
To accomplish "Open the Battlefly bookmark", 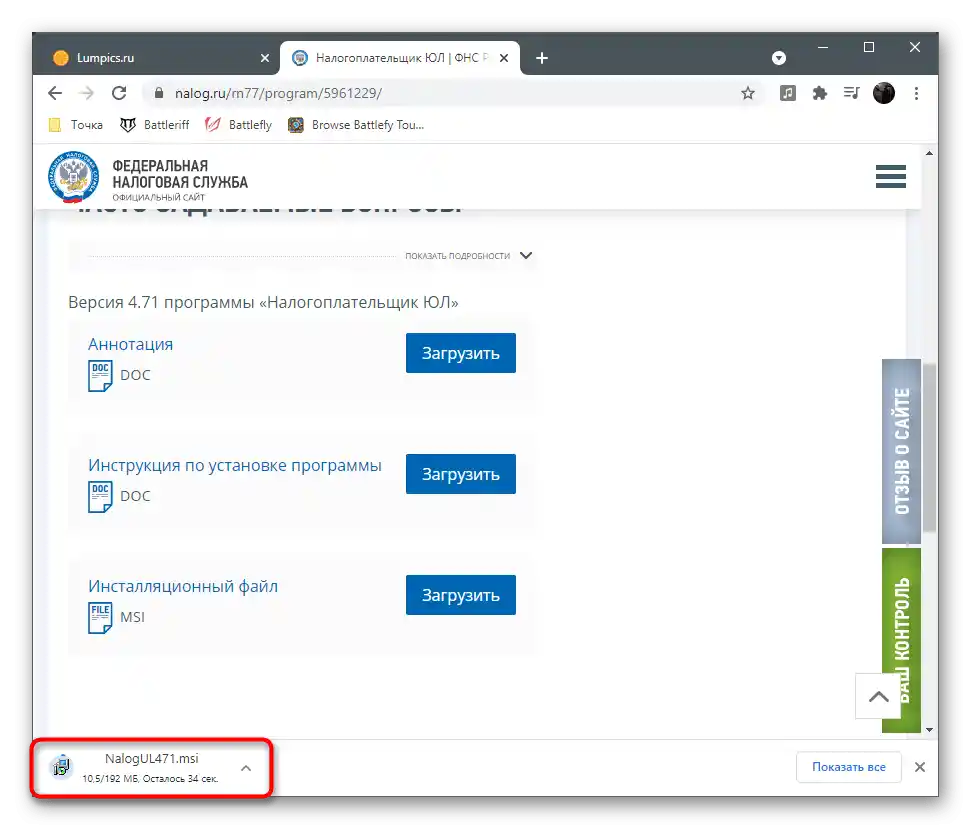I will tap(238, 125).
